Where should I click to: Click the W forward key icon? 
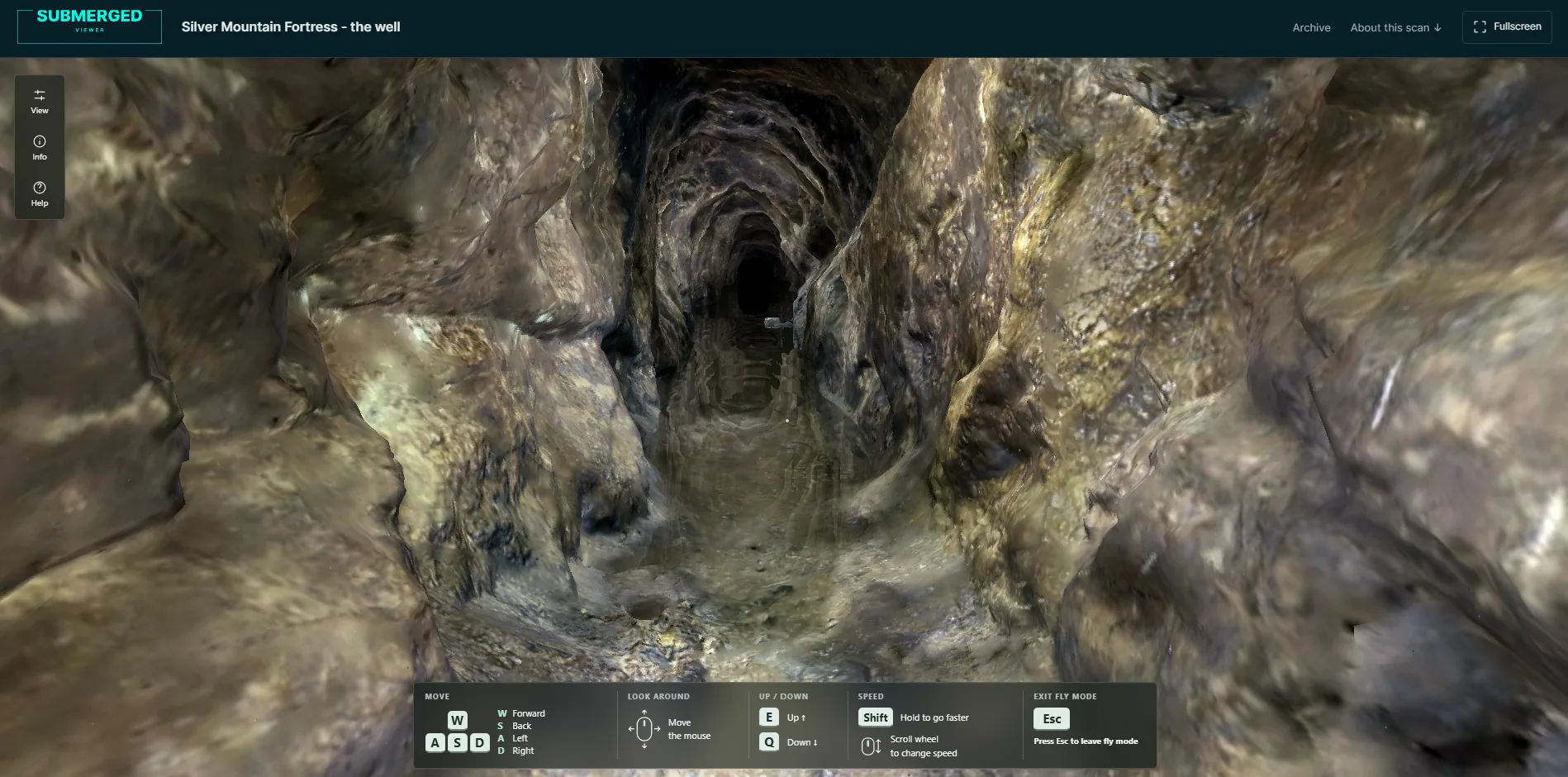(x=458, y=720)
